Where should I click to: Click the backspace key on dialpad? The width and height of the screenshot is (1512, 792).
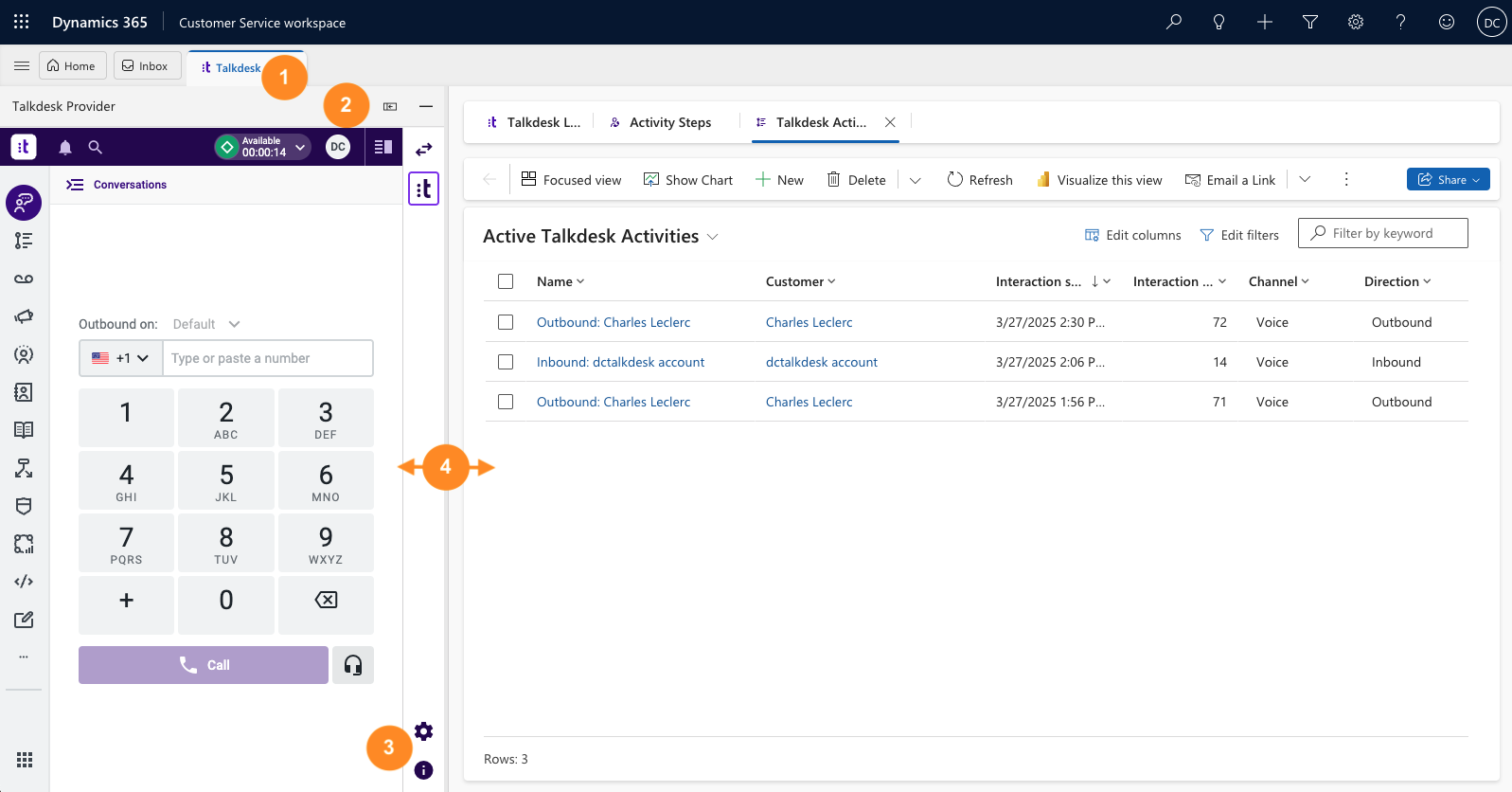click(x=326, y=604)
